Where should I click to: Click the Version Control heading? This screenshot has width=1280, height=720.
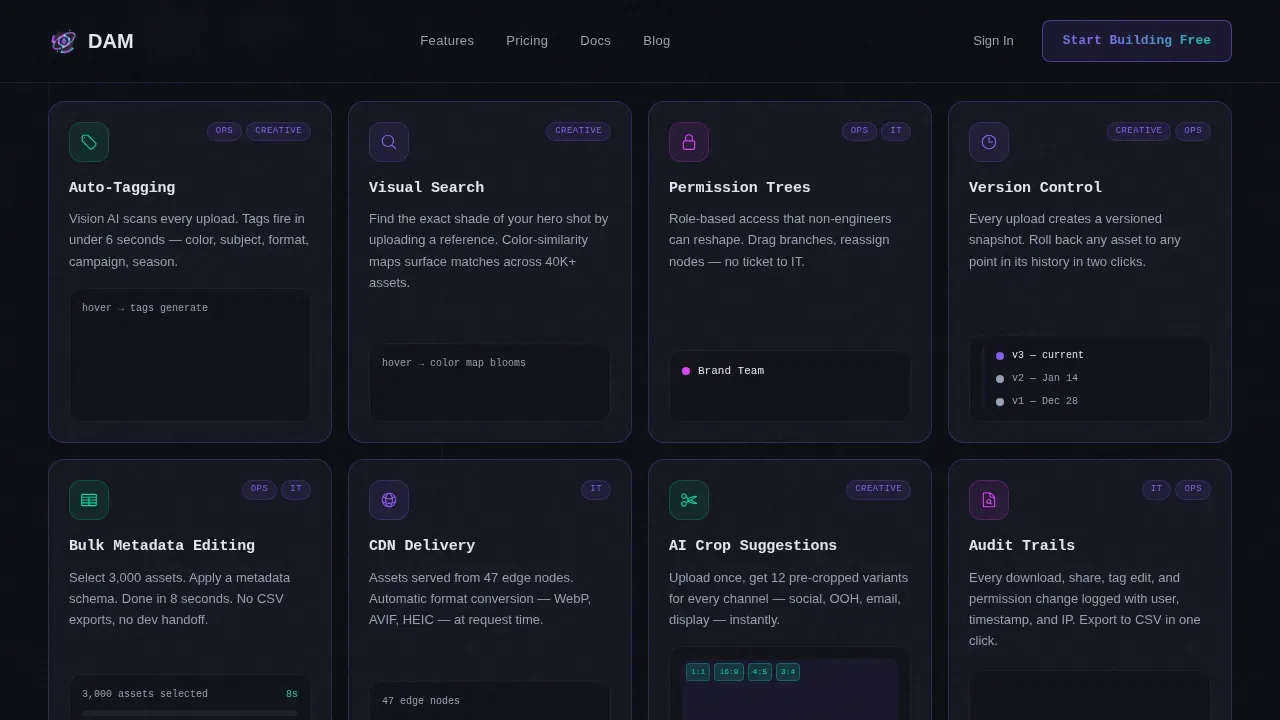tap(1036, 188)
